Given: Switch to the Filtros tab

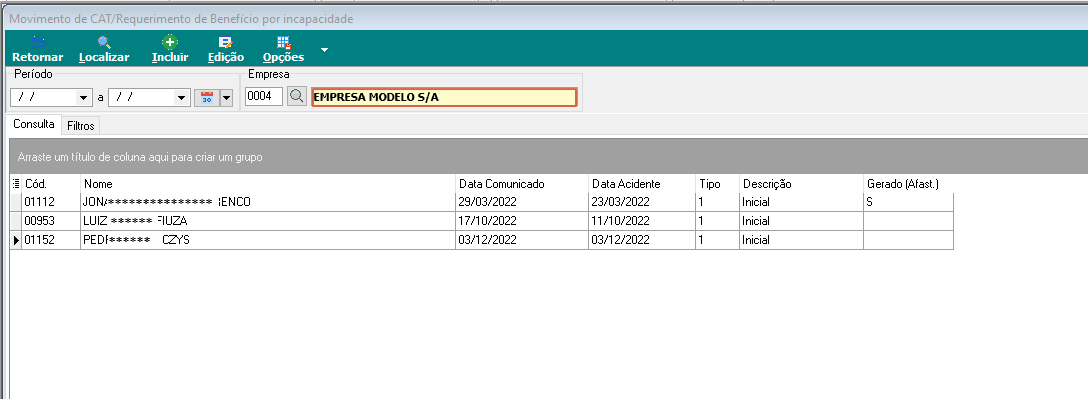Looking at the screenshot, I should 81,126.
